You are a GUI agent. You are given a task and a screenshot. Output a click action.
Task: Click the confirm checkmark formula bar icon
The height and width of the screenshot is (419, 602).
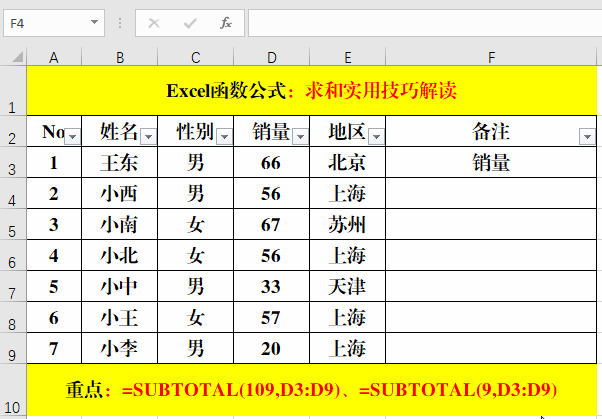(x=190, y=23)
